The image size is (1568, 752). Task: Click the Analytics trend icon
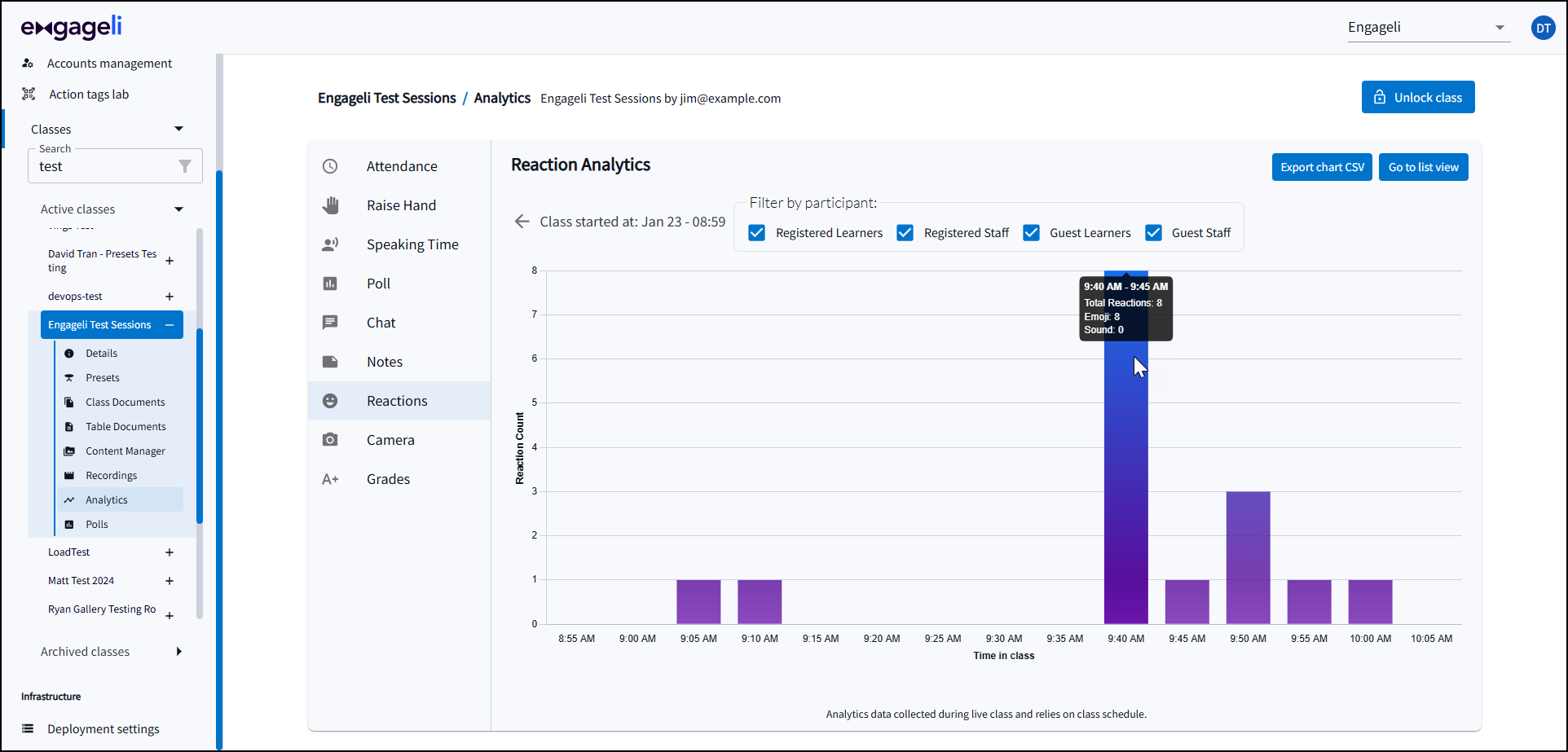click(69, 500)
